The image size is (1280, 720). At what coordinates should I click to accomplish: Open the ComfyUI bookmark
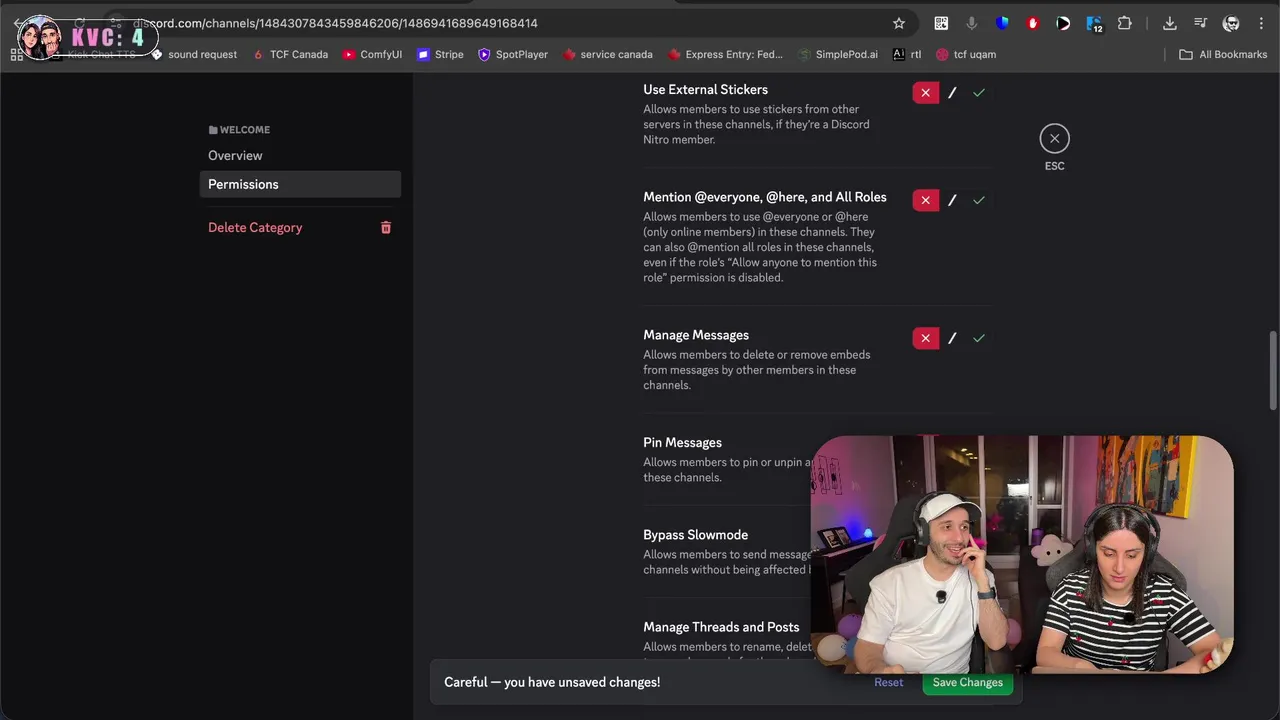tap(372, 54)
